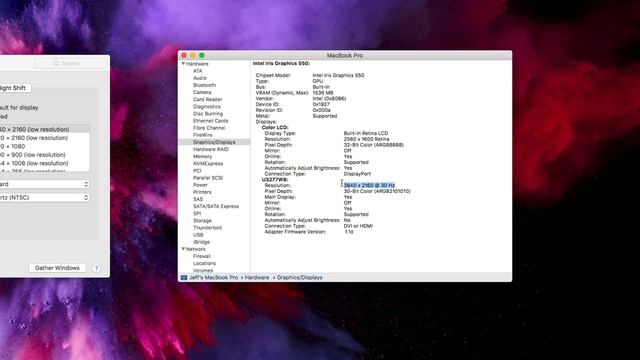Choose the × 900 (low resolution) row

(44, 155)
